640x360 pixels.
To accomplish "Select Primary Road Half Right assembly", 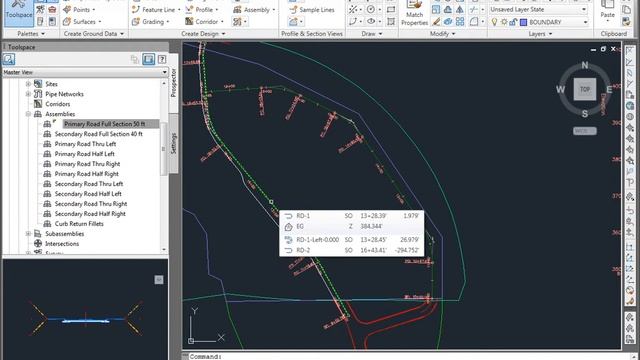I will [x=87, y=174].
